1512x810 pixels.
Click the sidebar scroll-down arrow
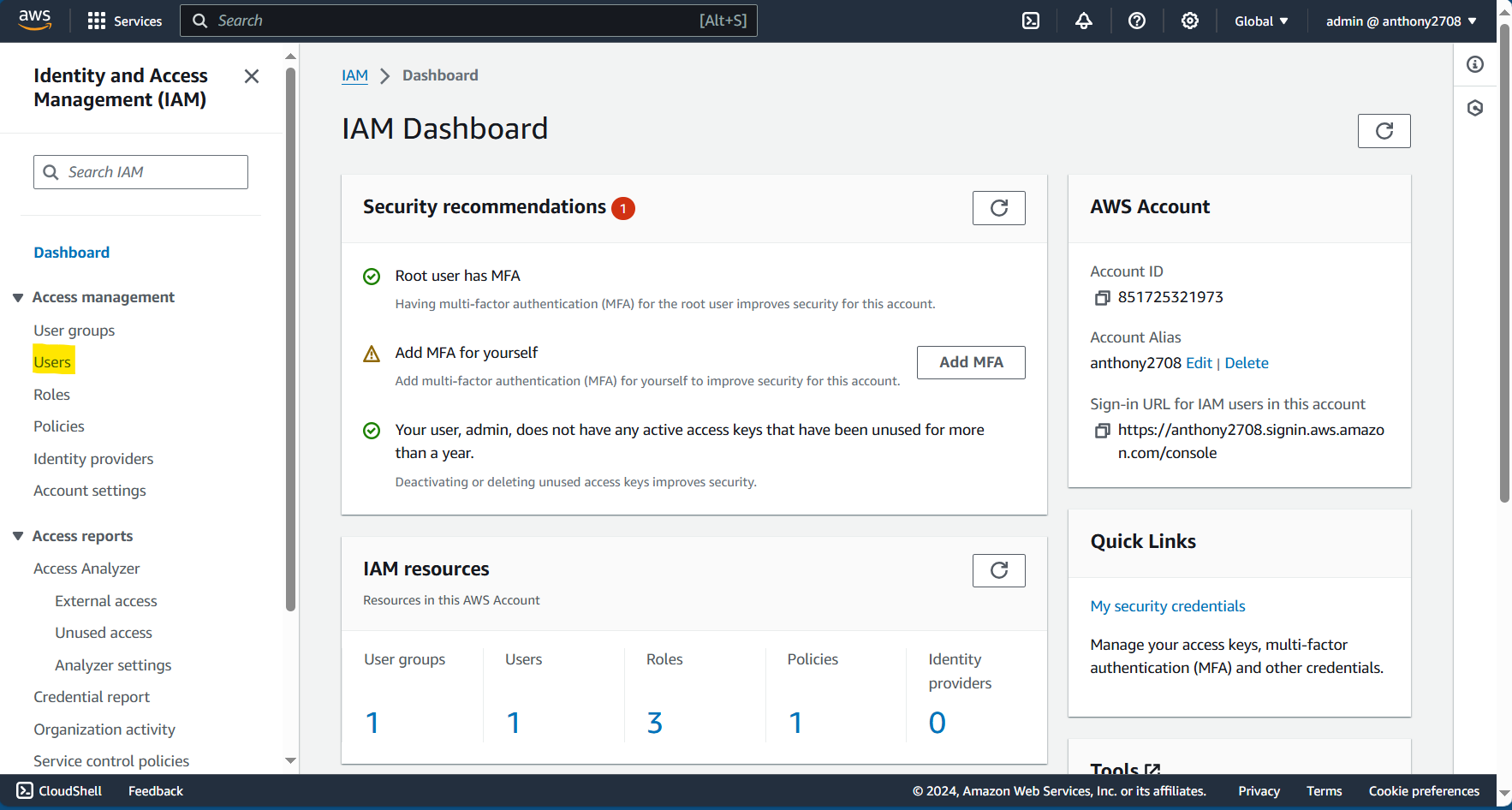point(290,760)
